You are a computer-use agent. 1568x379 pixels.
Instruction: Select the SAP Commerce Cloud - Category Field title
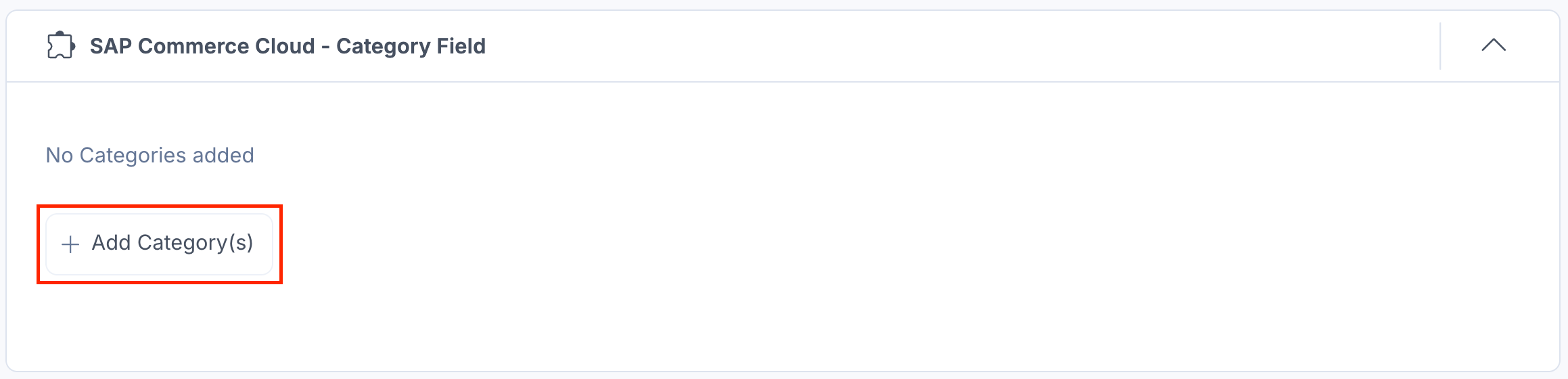287,46
